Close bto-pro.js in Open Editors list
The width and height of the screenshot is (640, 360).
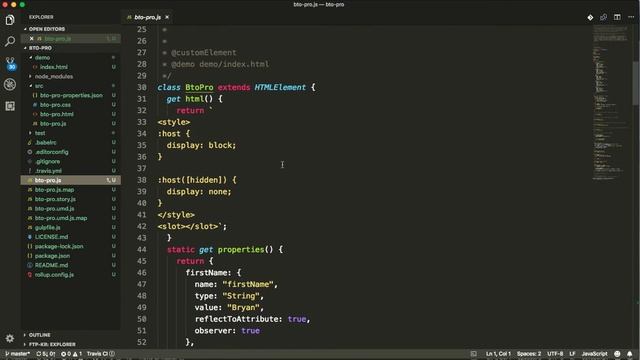point(31,38)
